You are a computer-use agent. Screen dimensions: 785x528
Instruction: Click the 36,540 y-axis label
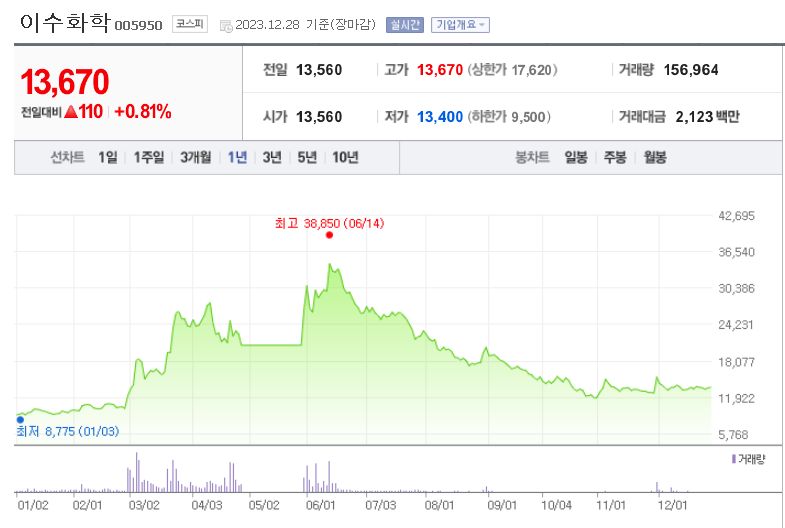click(736, 252)
